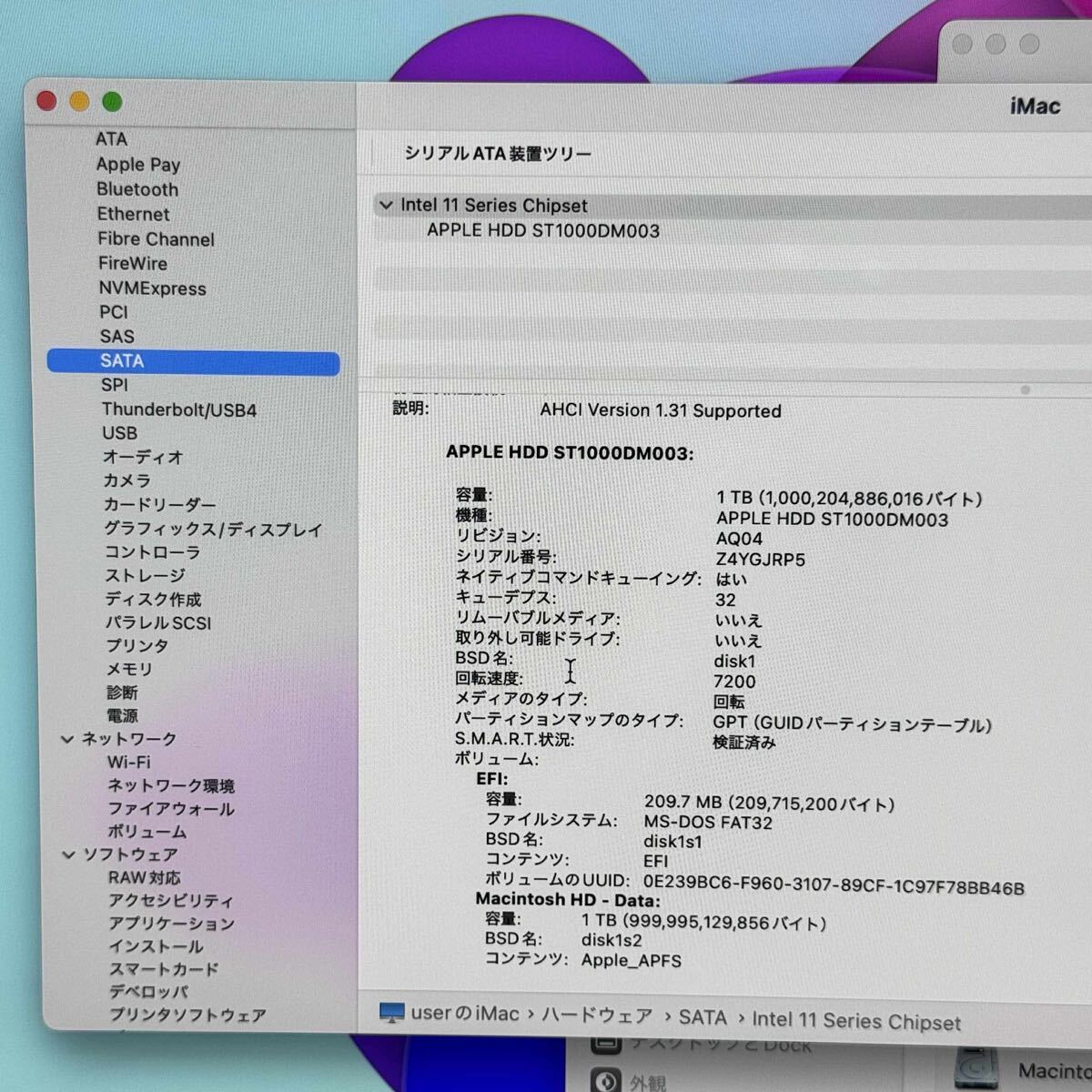Select スマートカード in the sidebar
The width and height of the screenshot is (1092, 1092).
click(x=164, y=969)
